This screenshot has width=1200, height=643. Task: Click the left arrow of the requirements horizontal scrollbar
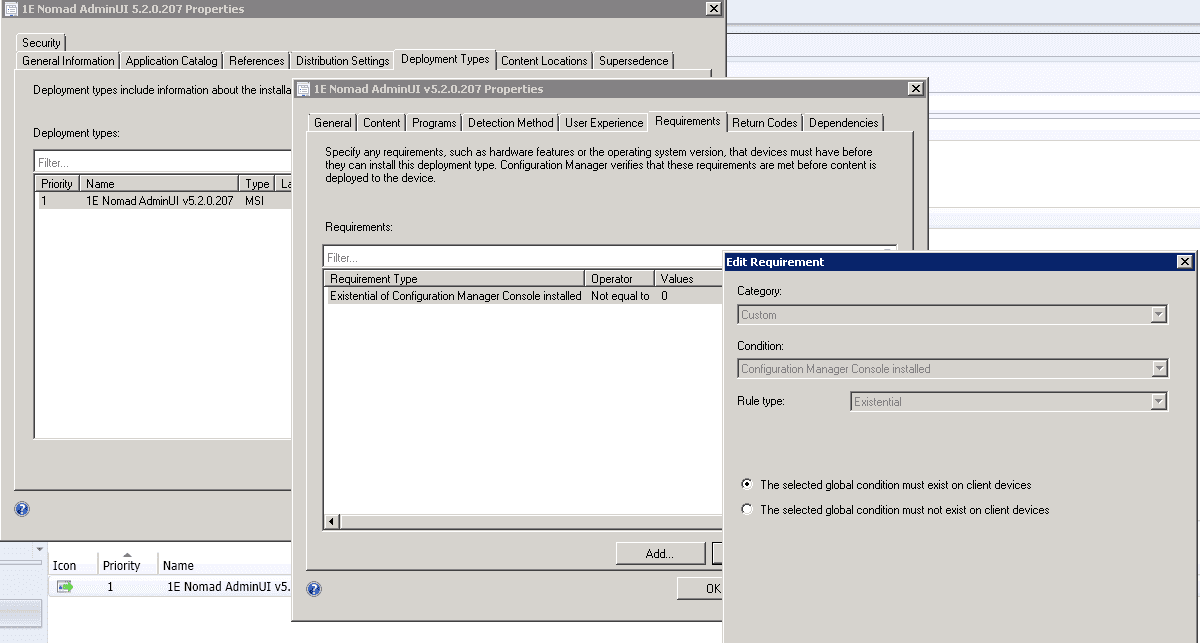pos(332,521)
